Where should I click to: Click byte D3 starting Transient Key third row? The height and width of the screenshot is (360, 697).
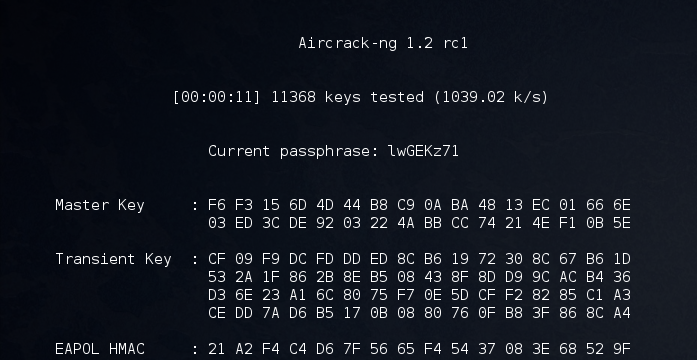tap(217, 295)
